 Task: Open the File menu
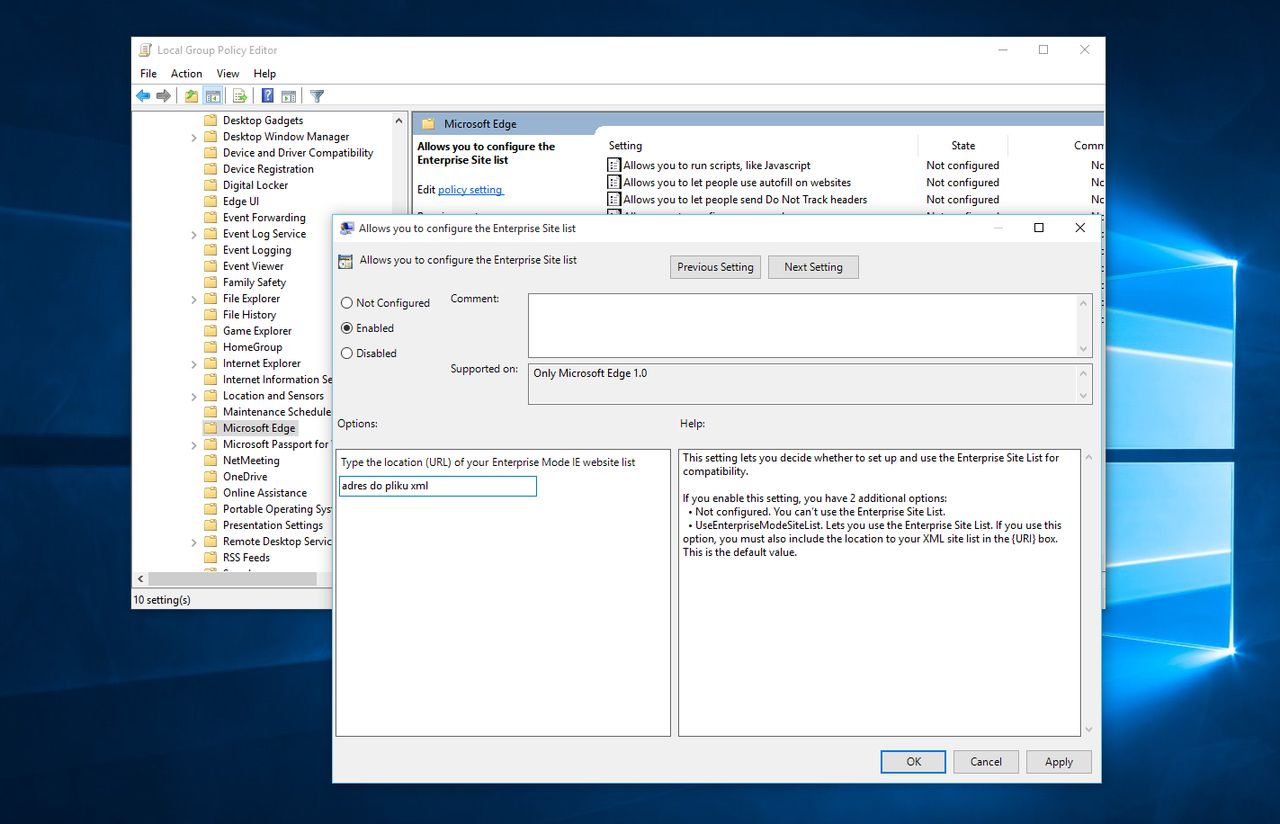[148, 73]
